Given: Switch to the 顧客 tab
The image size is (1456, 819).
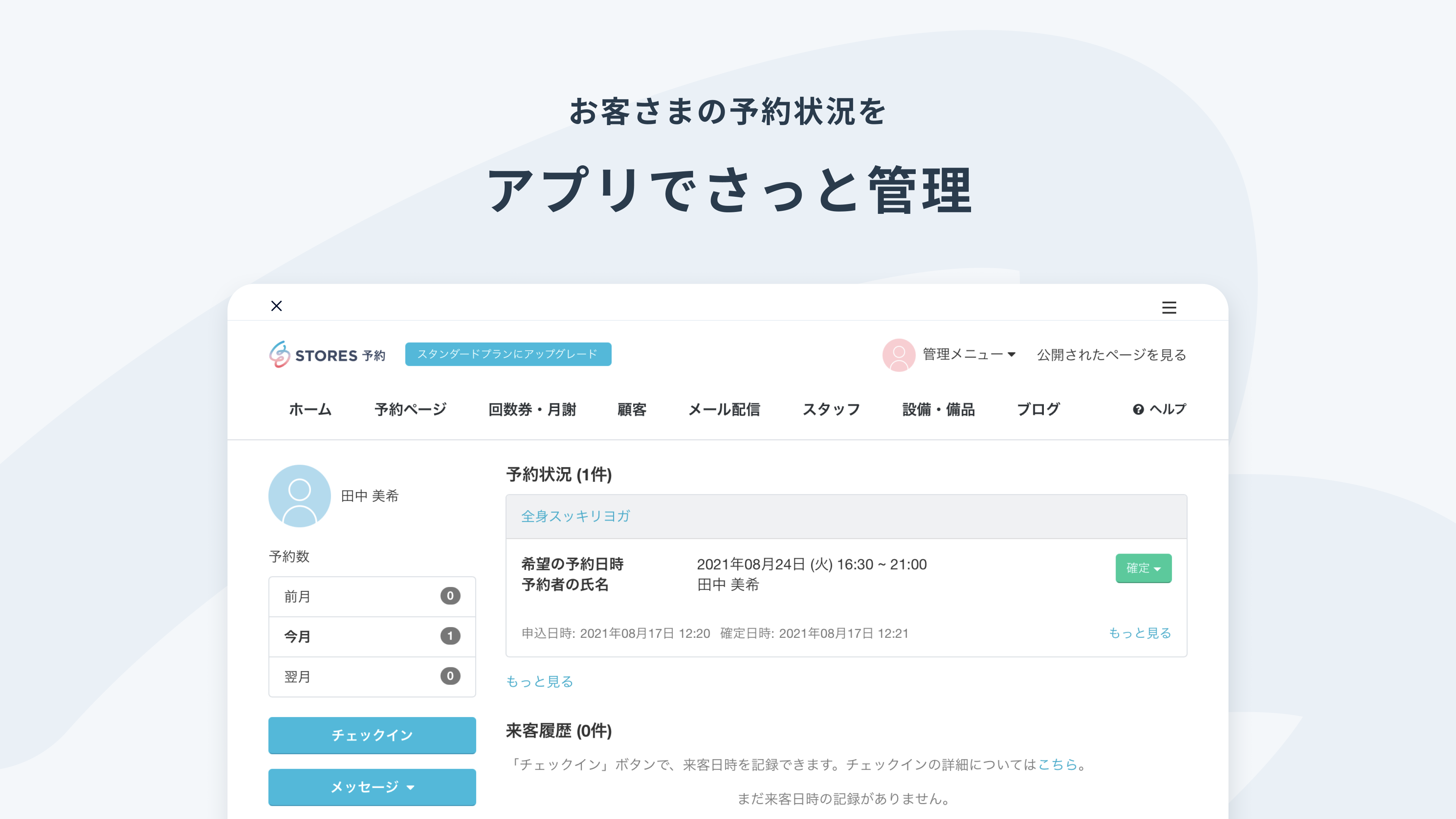Looking at the screenshot, I should coord(631,409).
